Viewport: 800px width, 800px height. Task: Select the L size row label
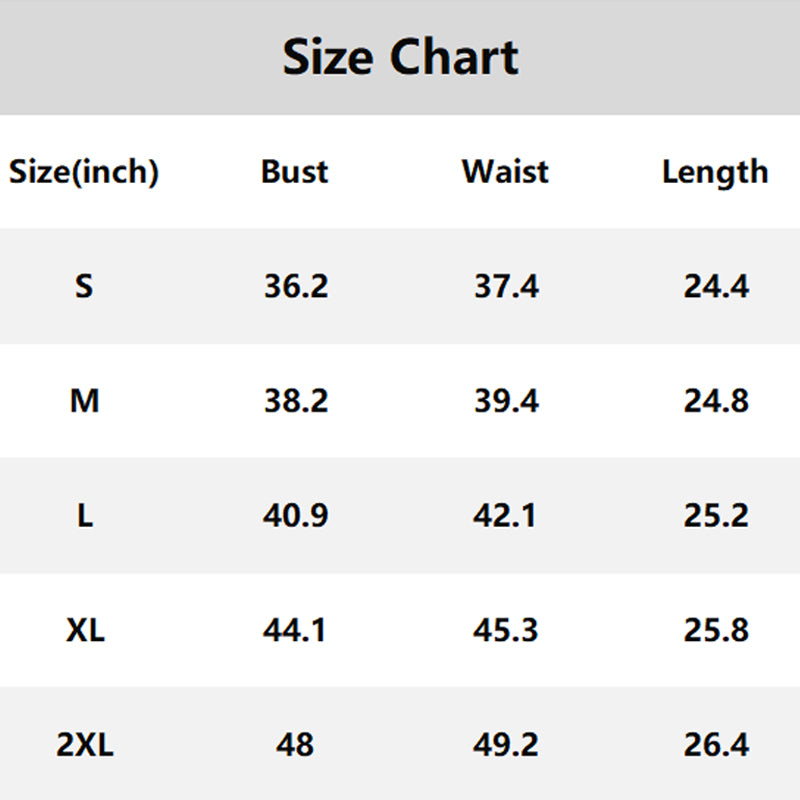(x=84, y=516)
